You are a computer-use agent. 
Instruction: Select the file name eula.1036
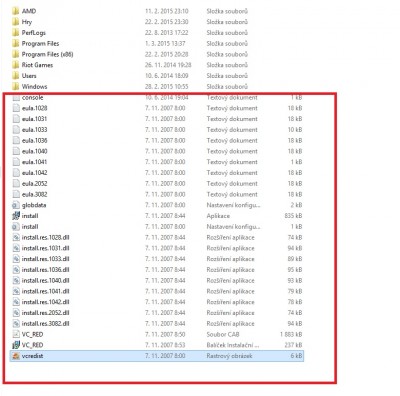tap(34, 140)
